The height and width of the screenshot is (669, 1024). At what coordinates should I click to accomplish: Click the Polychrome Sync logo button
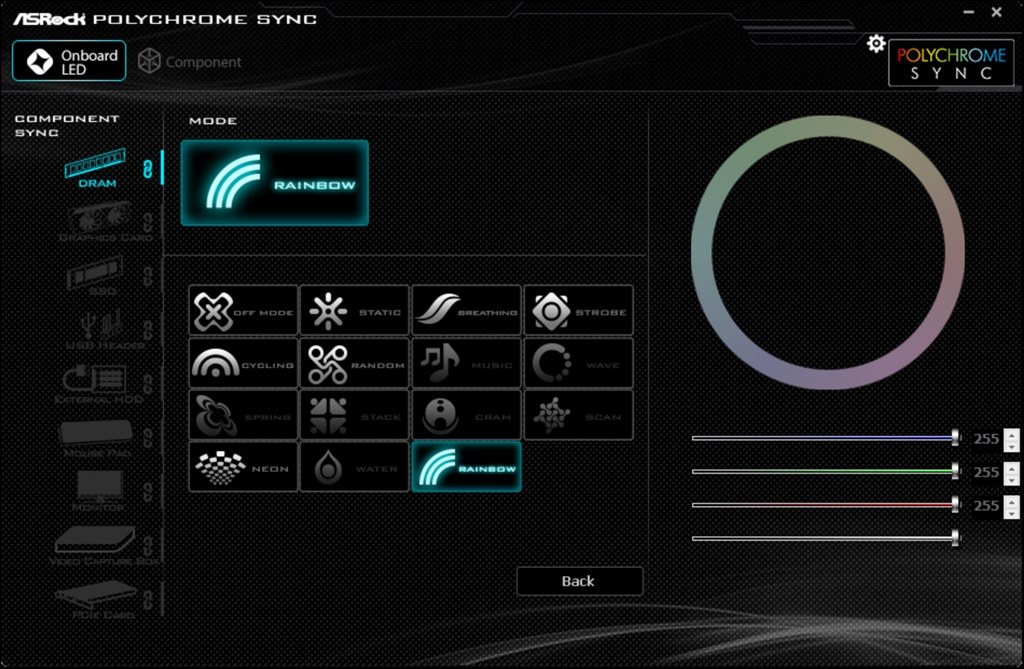click(951, 63)
